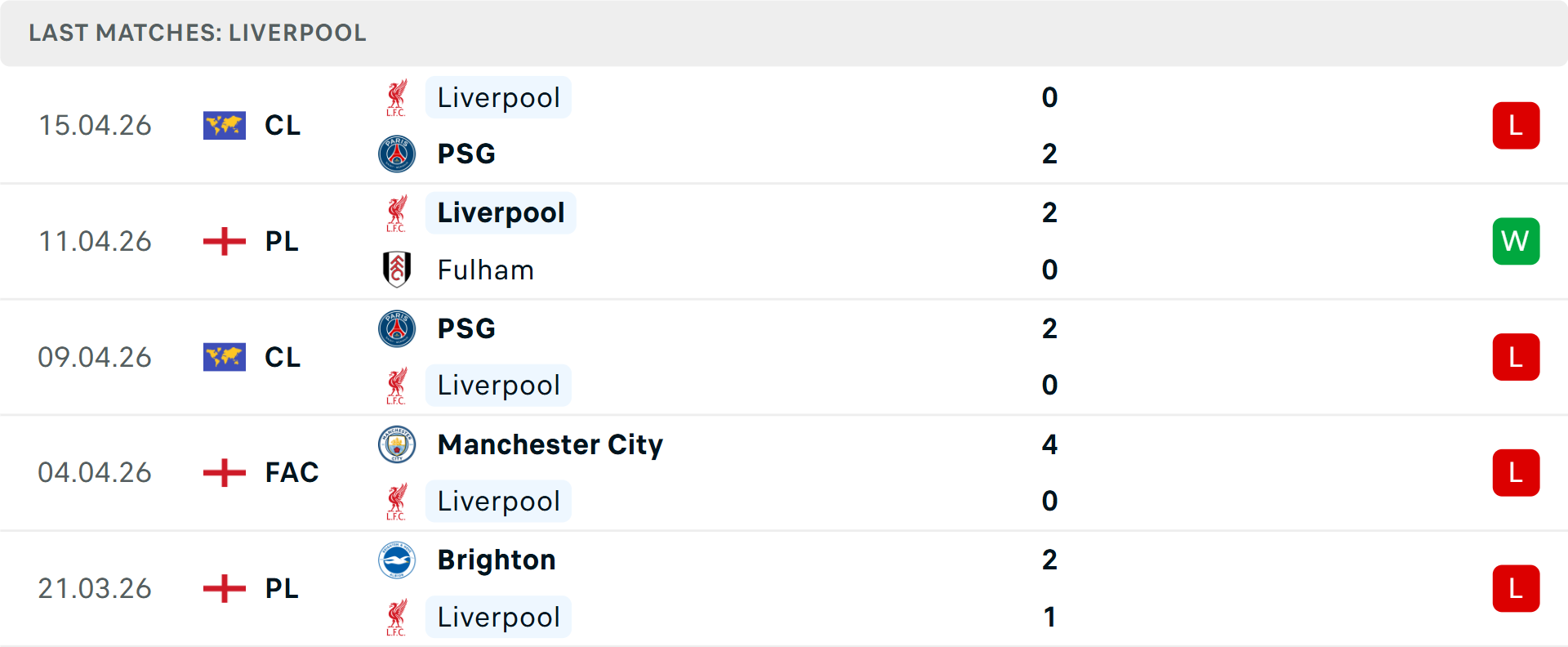The width and height of the screenshot is (1568, 647).
Task: Select the FAC competition label
Action: pyautogui.click(x=291, y=472)
